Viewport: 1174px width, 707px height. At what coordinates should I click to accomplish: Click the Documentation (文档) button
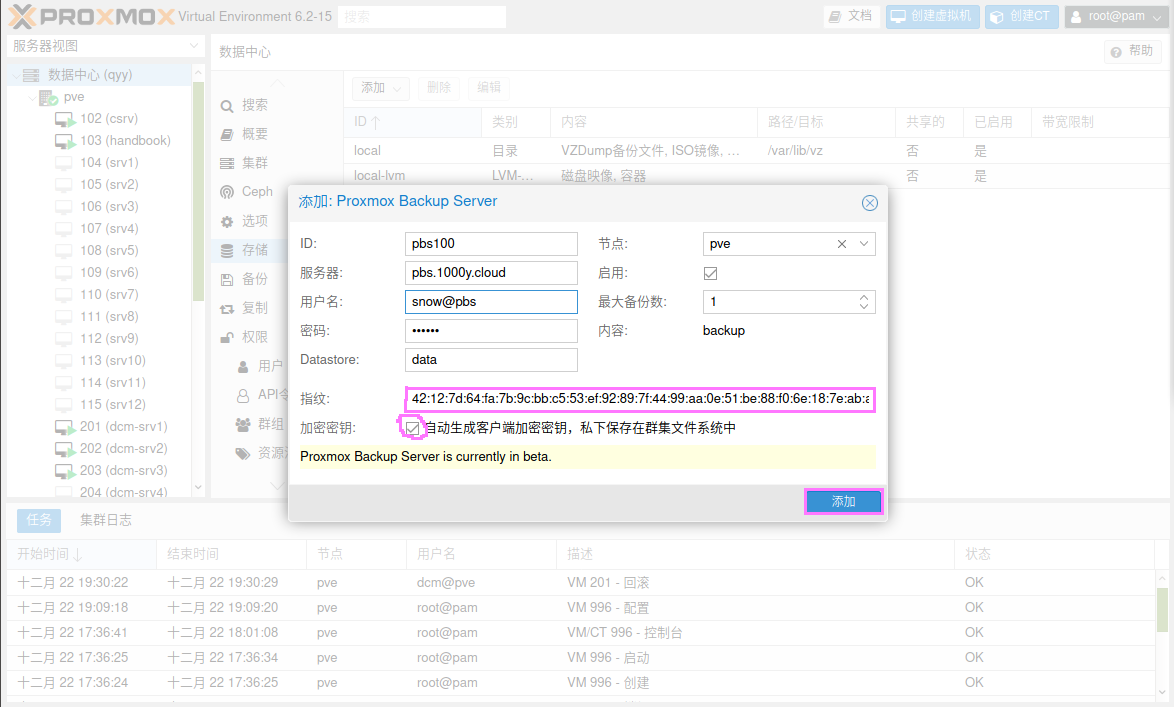[x=852, y=16]
